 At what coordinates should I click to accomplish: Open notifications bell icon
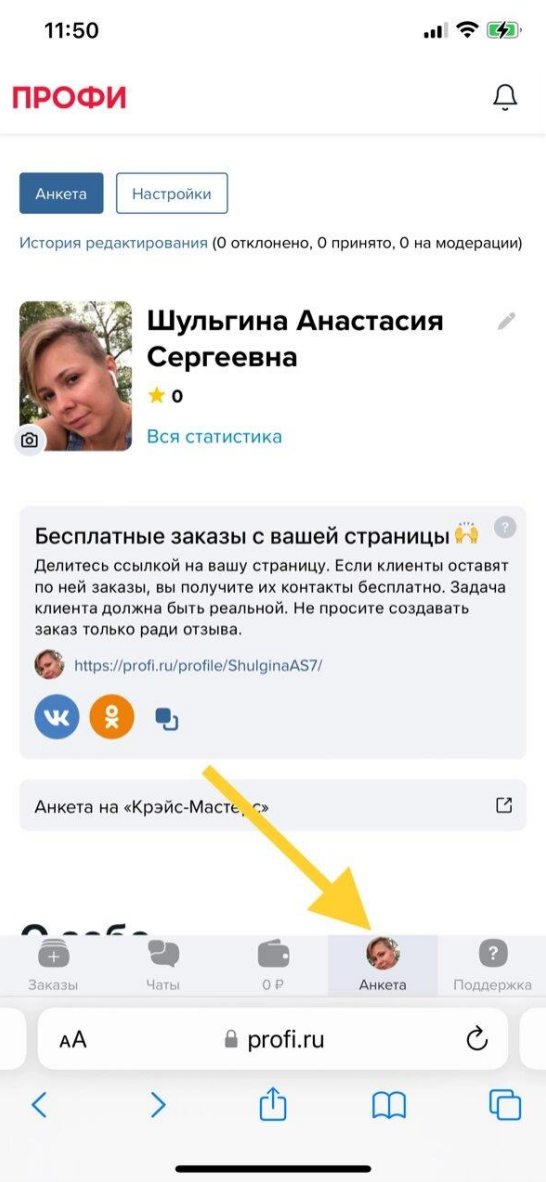[x=505, y=97]
